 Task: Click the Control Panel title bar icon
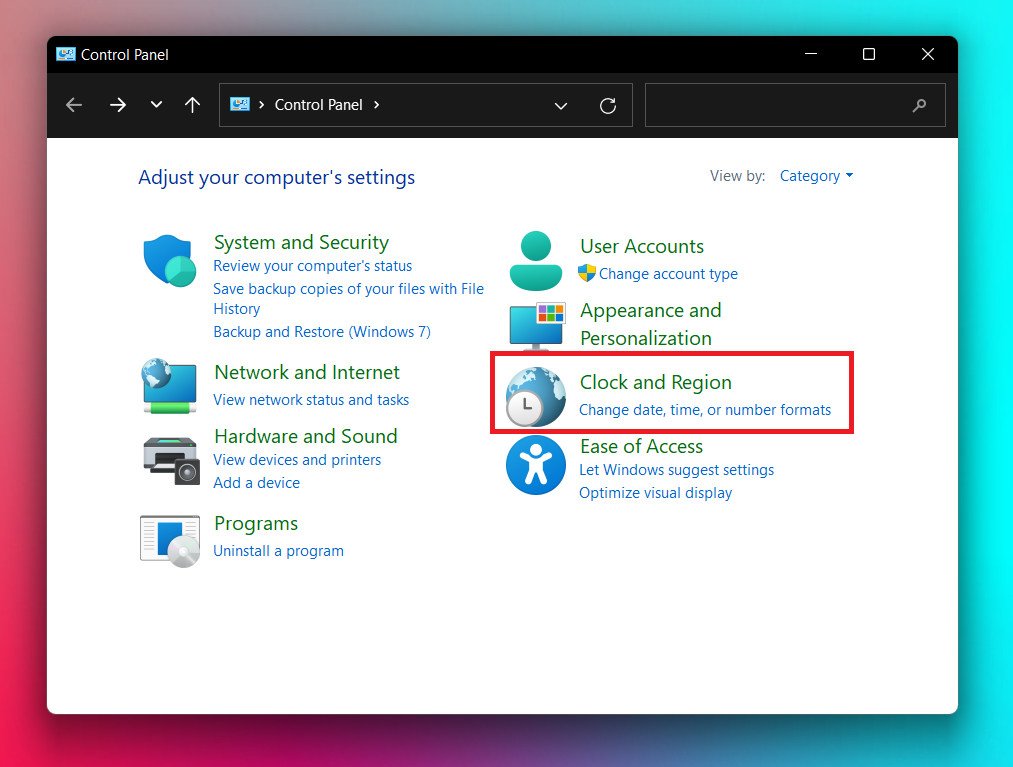pyautogui.click(x=65, y=54)
